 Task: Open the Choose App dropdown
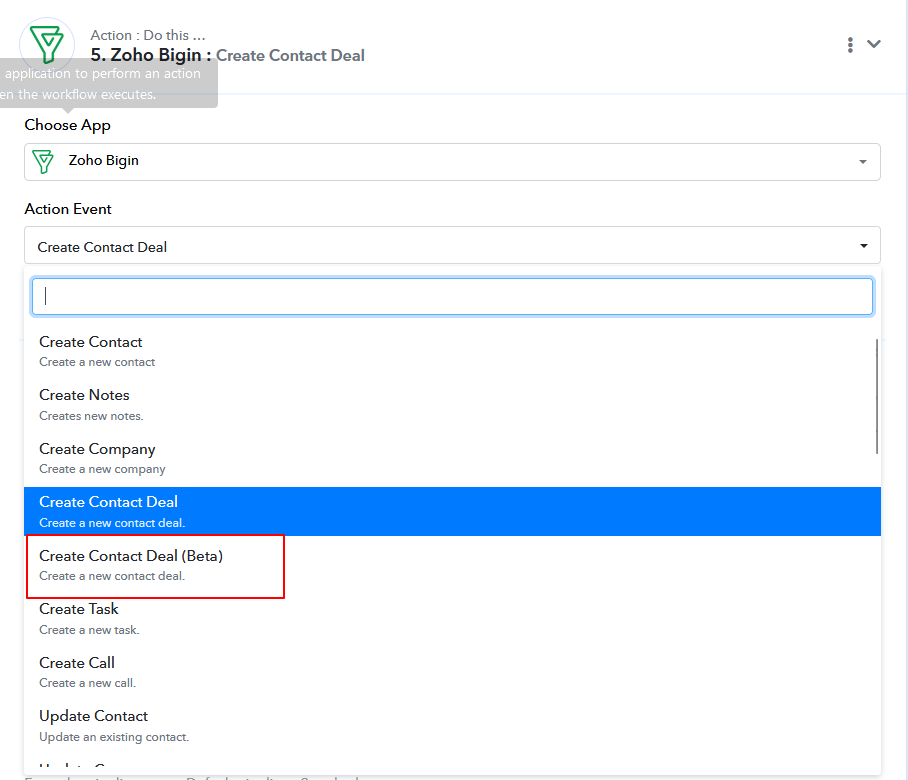point(862,162)
